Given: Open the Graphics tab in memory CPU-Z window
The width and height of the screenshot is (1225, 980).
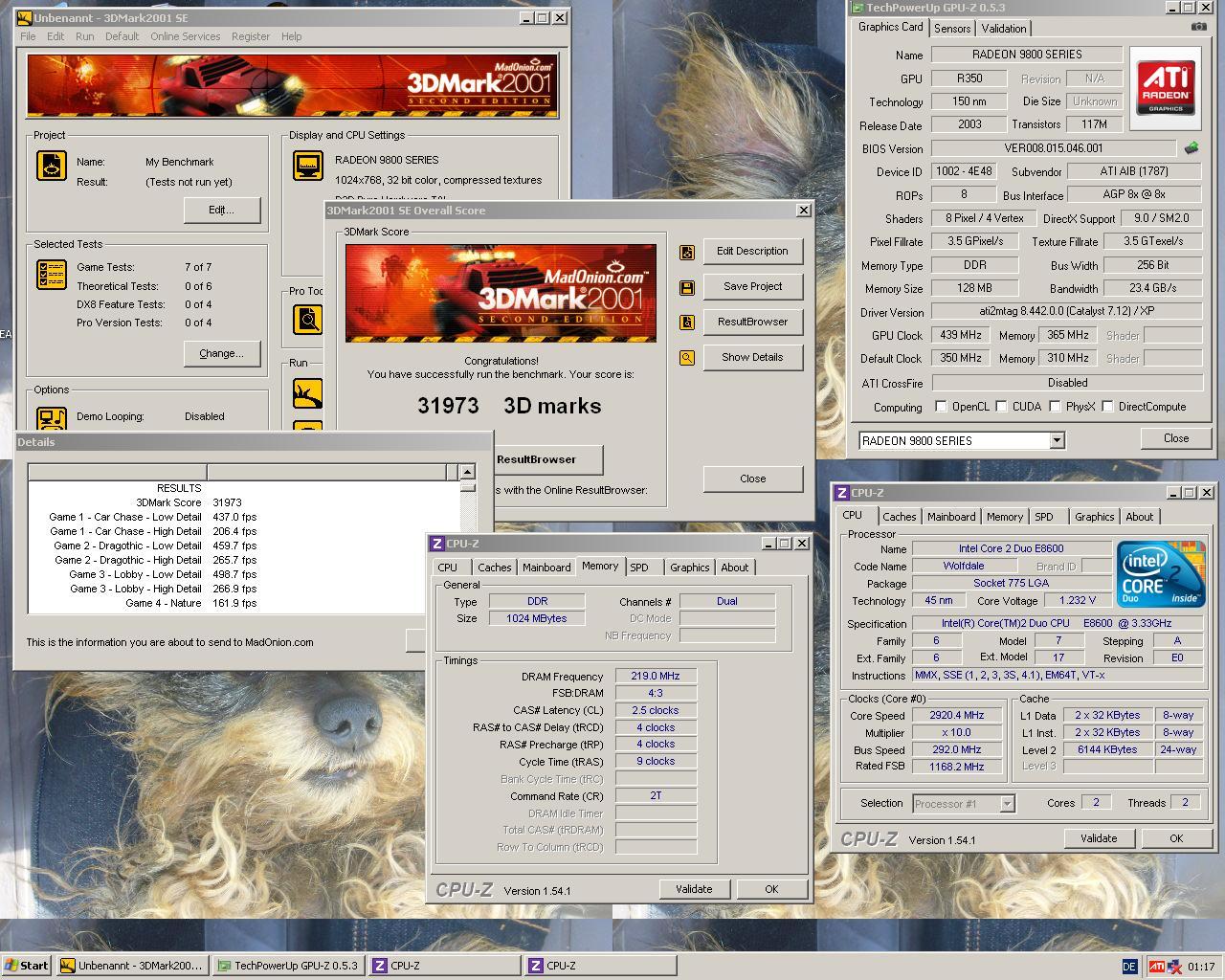Looking at the screenshot, I should pos(689,568).
